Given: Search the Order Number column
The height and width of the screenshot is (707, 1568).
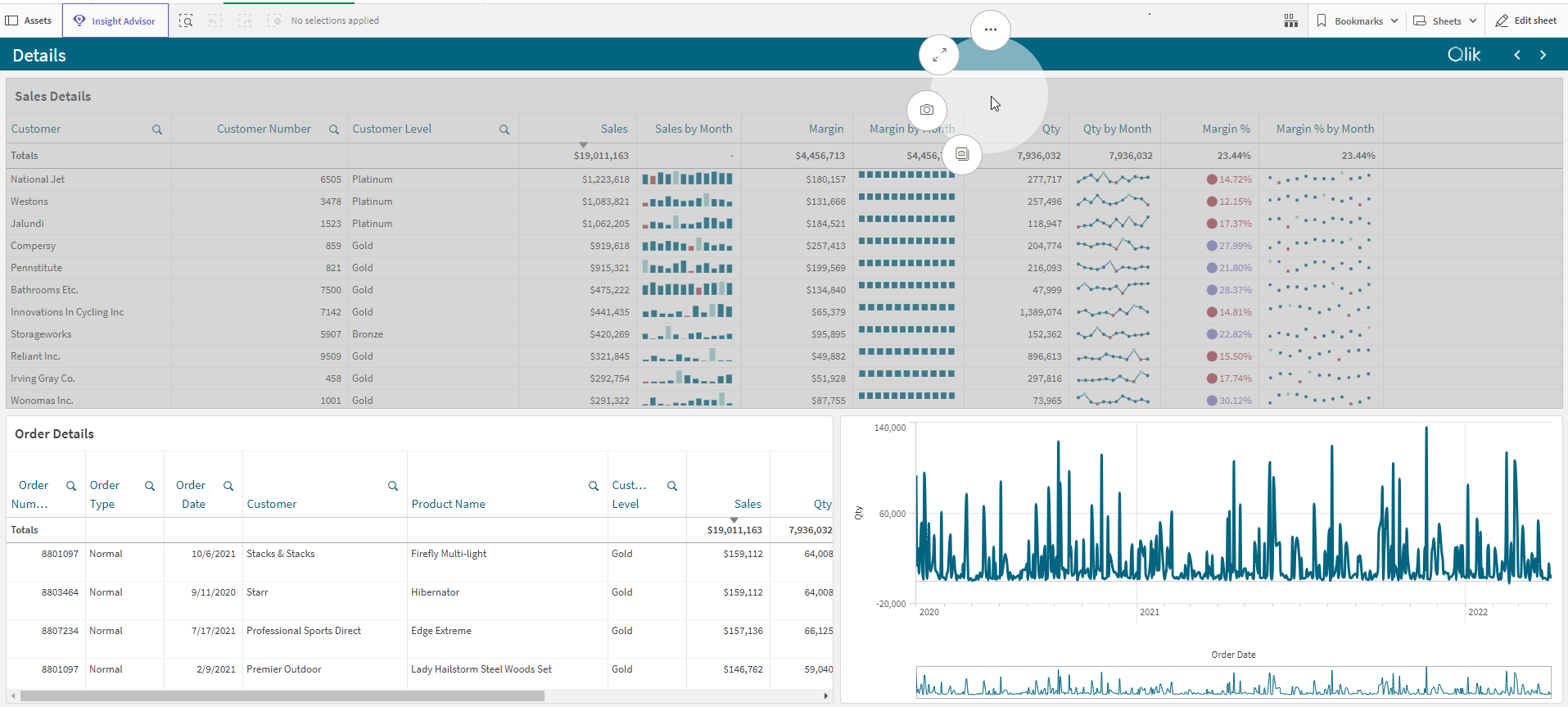Looking at the screenshot, I should [71, 486].
